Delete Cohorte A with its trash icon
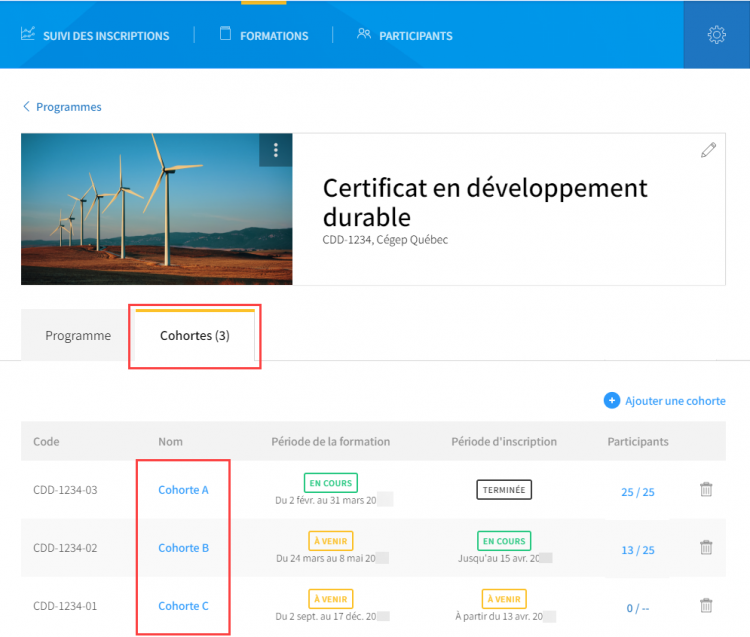The width and height of the screenshot is (750, 637). click(x=706, y=489)
